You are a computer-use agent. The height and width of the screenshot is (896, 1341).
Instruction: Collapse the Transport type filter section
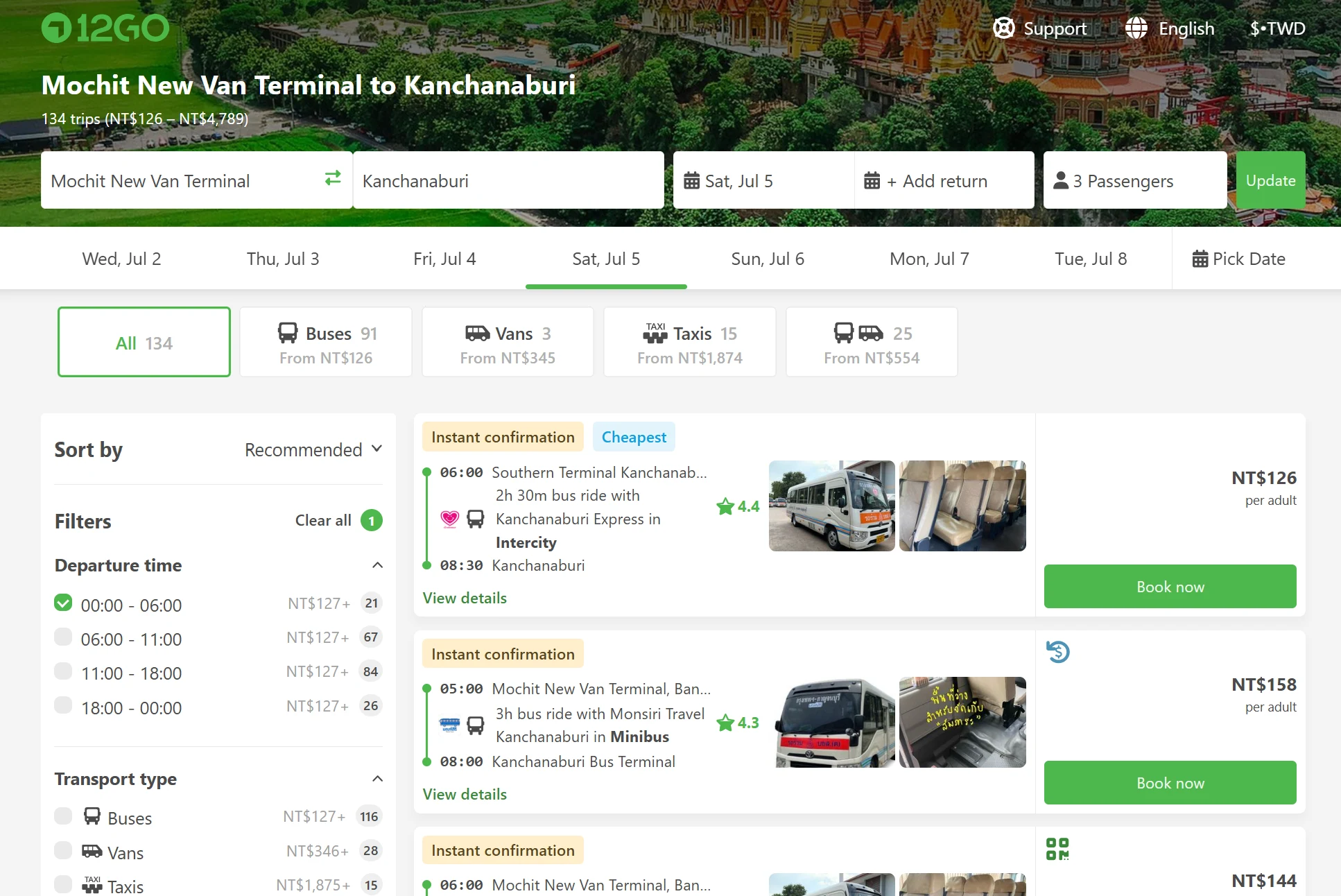coord(377,779)
